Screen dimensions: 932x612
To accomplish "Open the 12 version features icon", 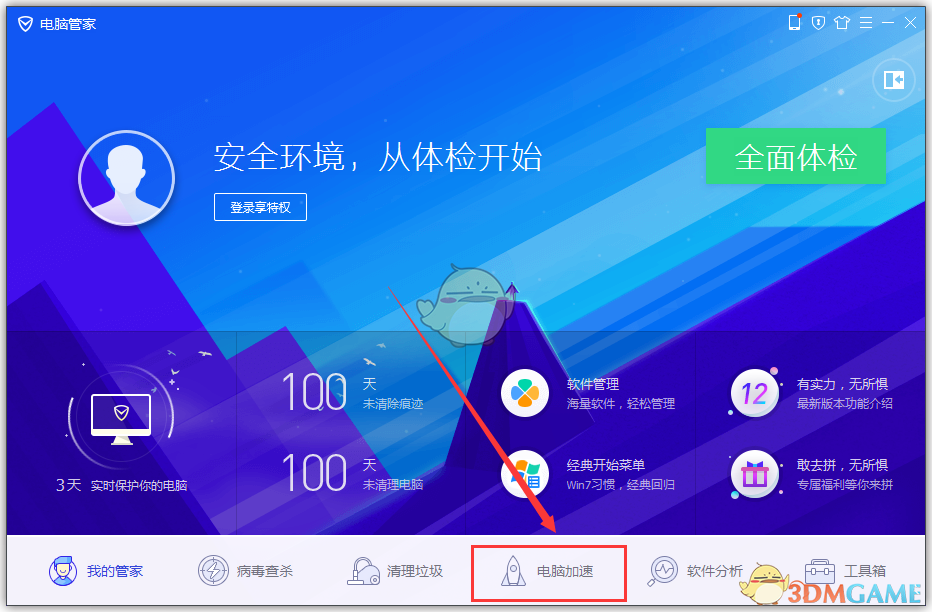I will coord(754,393).
